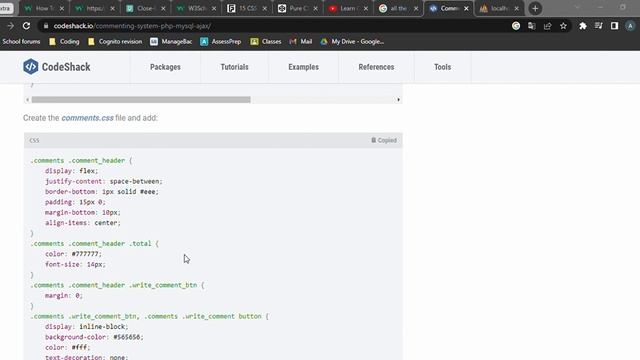Open the profile avatar menu
This screenshot has height=360, width=640.
(x=630, y=26)
